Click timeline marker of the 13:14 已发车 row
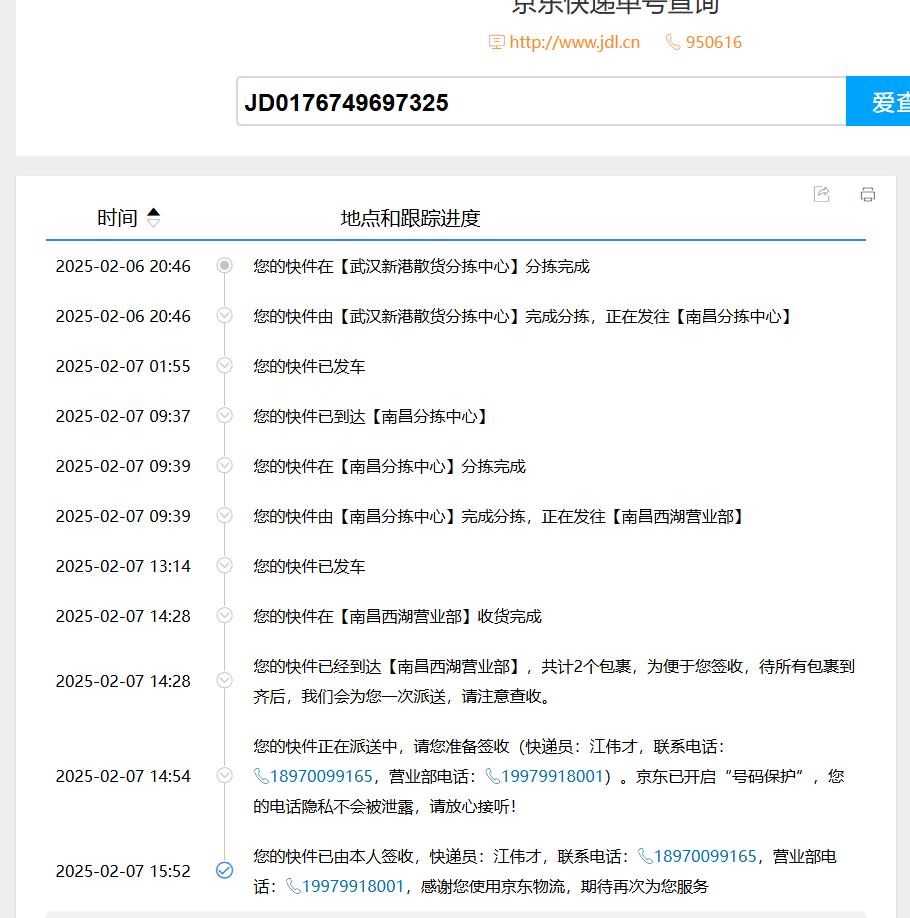Viewport: 910px width, 918px height. pos(224,565)
